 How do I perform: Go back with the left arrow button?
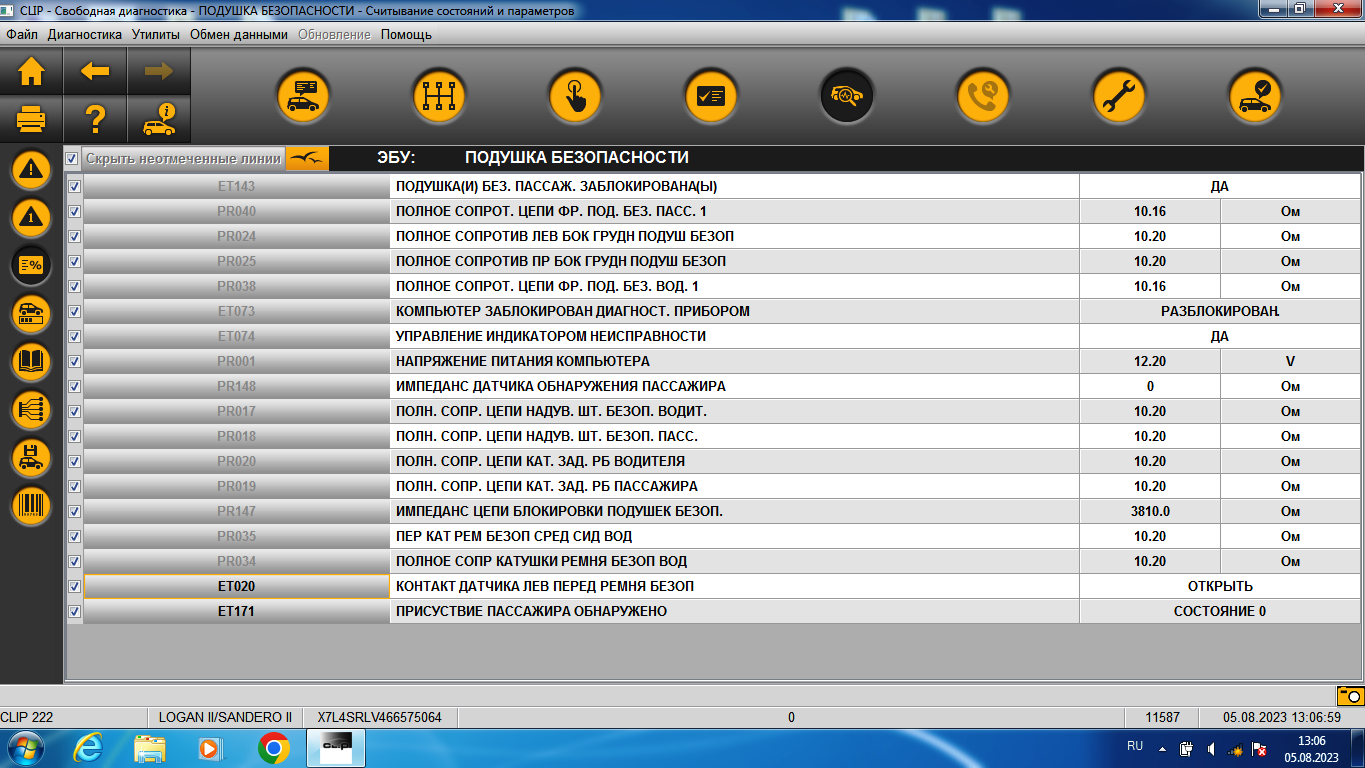click(x=95, y=72)
